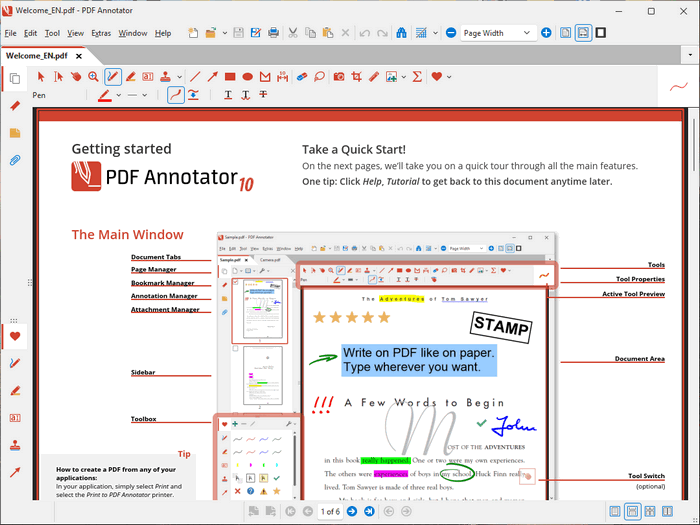Open the Help menu
The width and height of the screenshot is (700, 525).
pos(163,33)
